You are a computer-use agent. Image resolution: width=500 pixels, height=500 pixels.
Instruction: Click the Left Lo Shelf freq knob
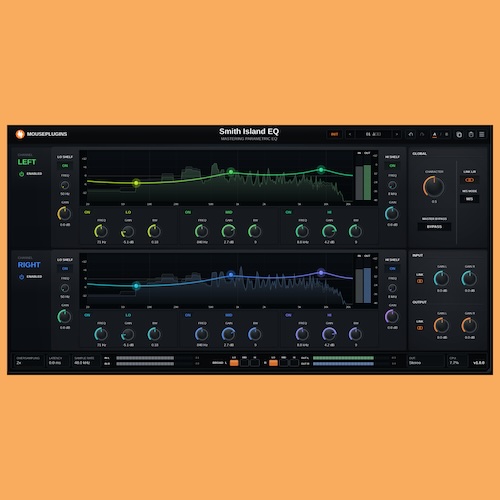tap(65, 185)
